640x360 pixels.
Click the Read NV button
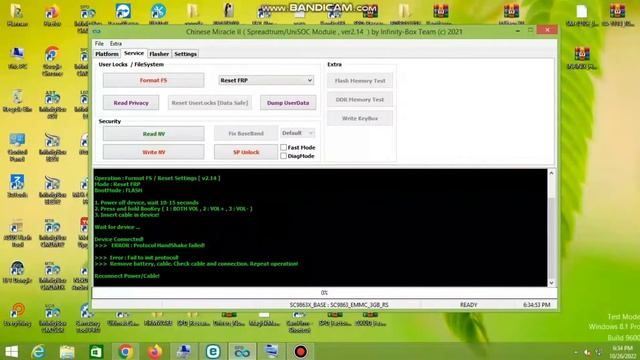click(x=153, y=133)
